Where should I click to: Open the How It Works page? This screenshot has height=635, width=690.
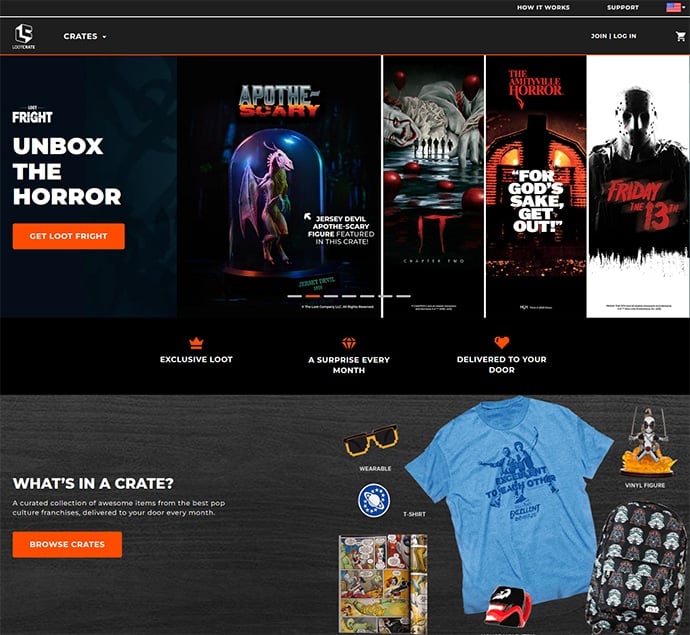point(543,7)
